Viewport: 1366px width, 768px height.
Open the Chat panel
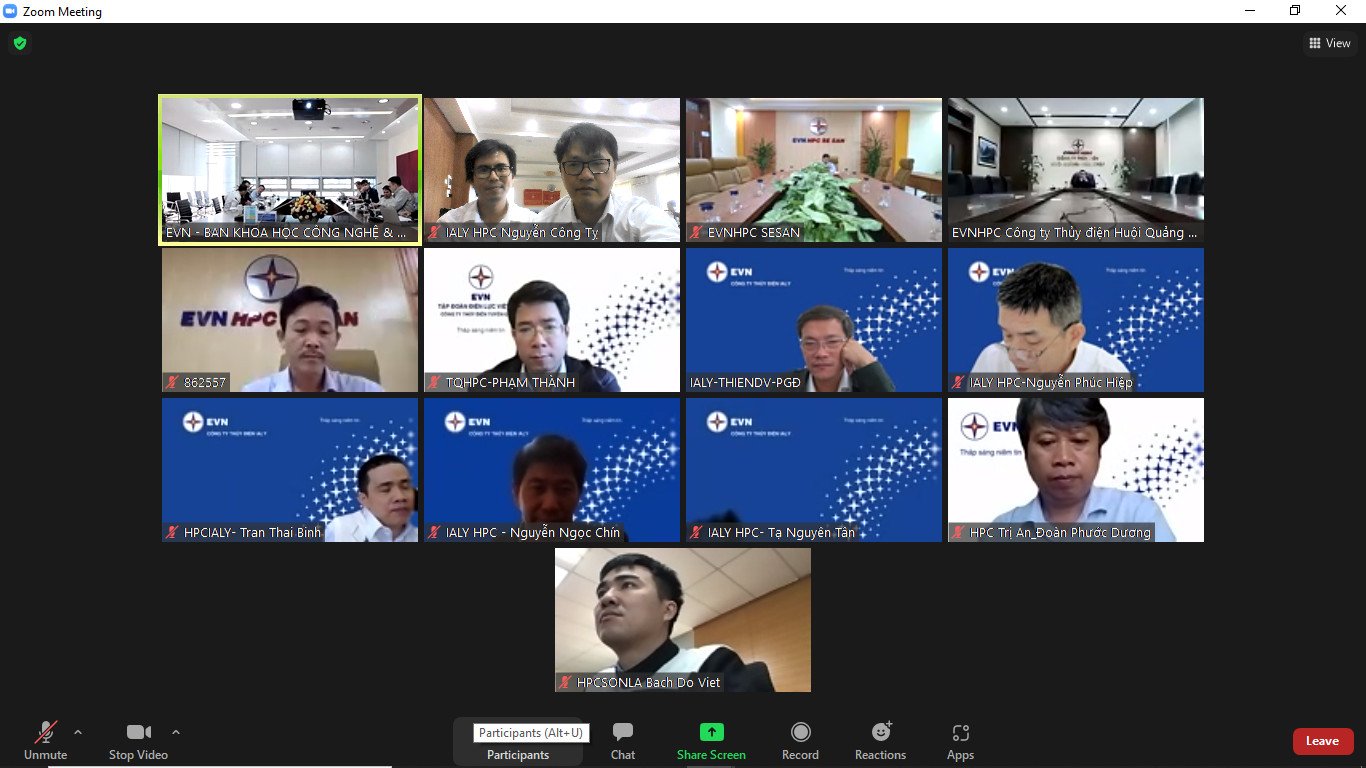point(623,741)
